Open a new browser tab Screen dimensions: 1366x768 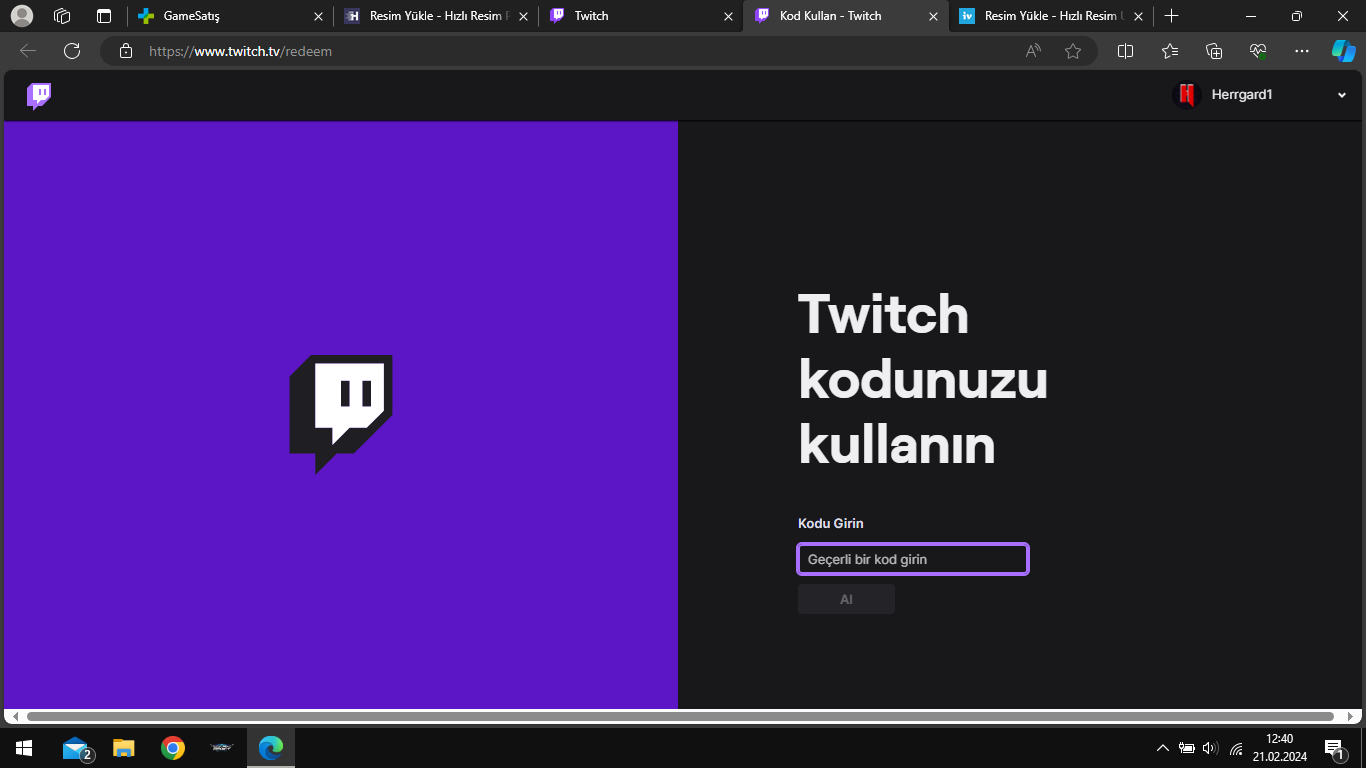point(1172,16)
